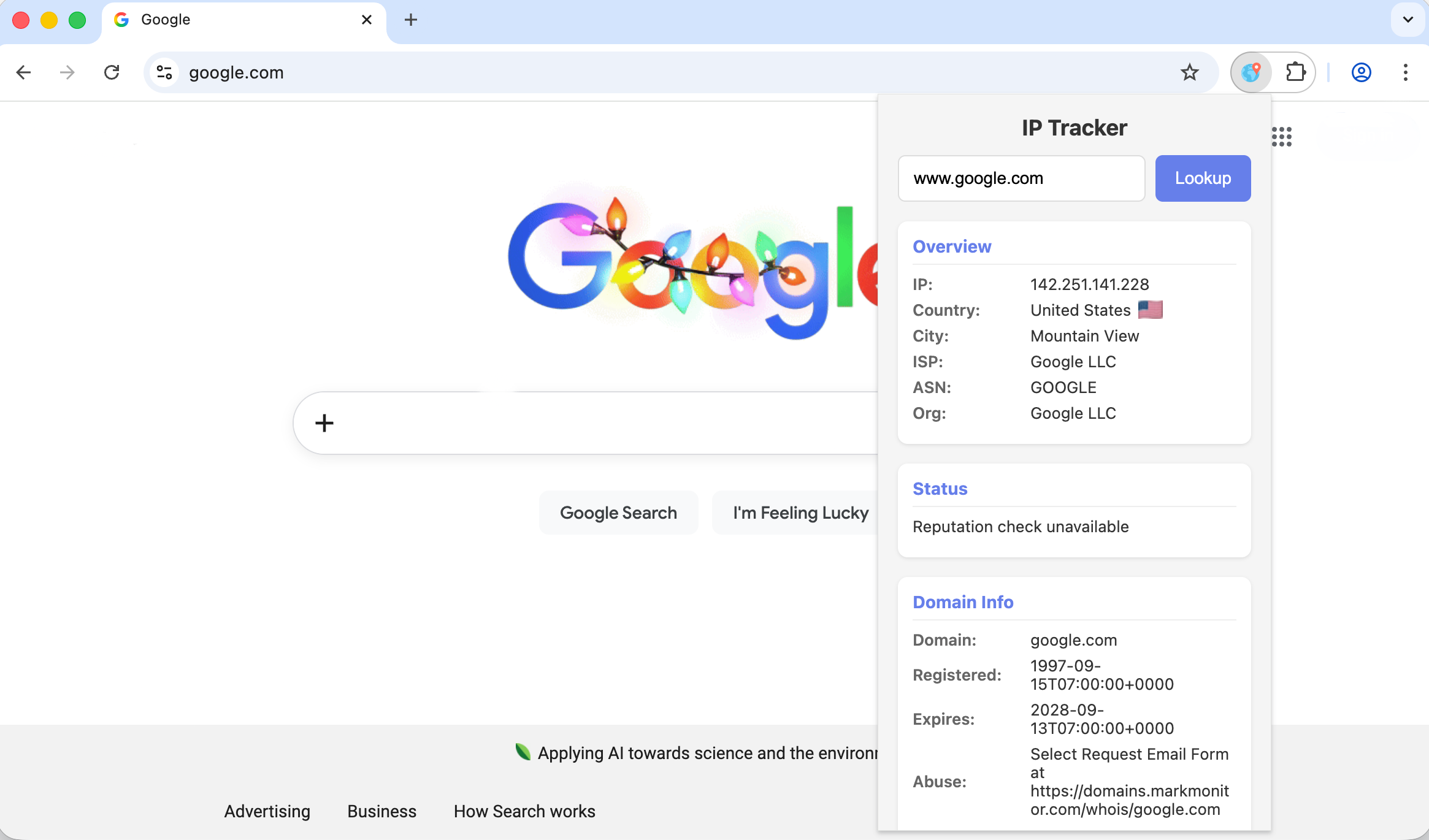Select the IP value 142.251.141.228
Screen dimensions: 1429x840
click(x=1090, y=284)
